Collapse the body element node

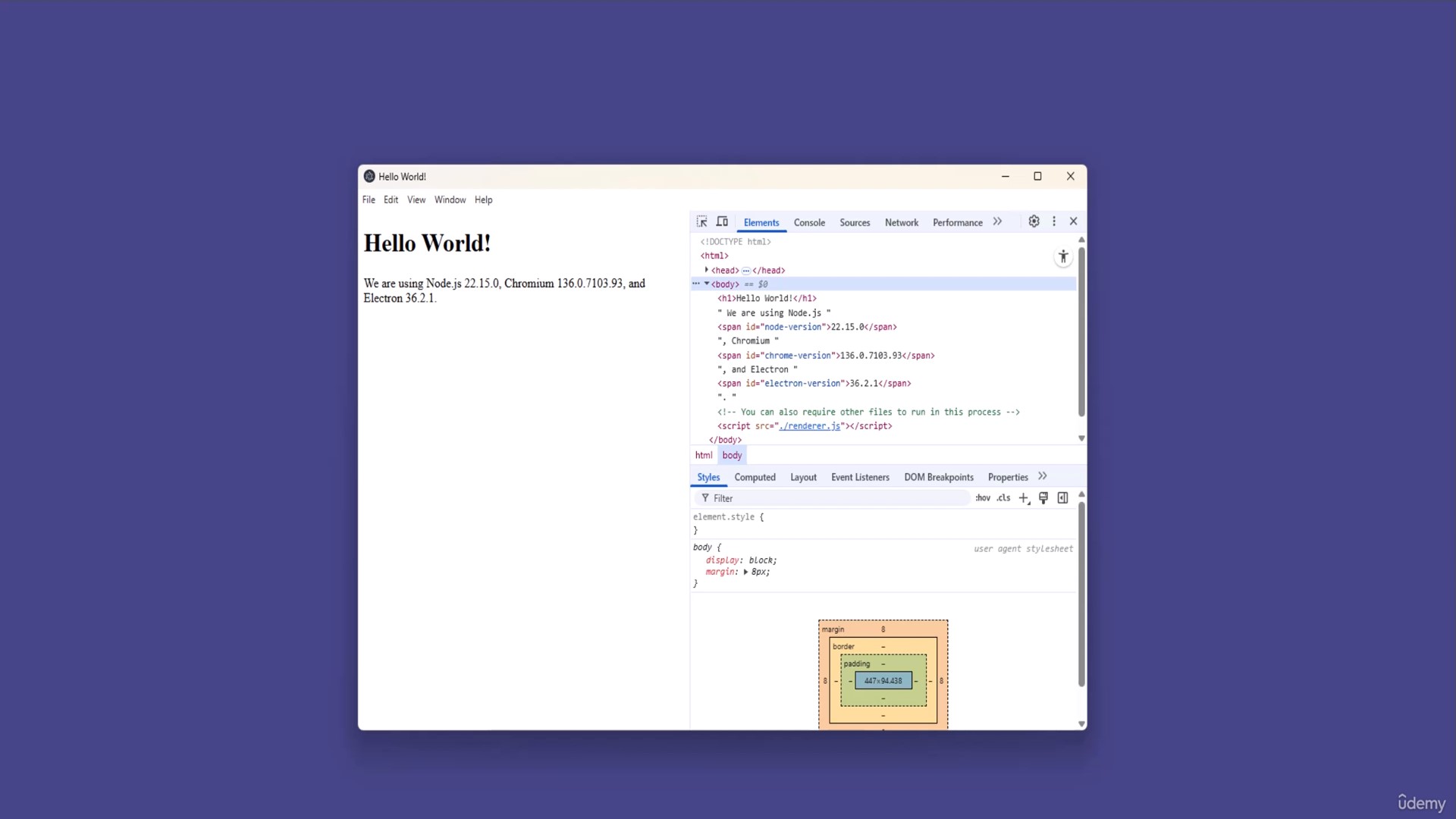[x=707, y=284]
